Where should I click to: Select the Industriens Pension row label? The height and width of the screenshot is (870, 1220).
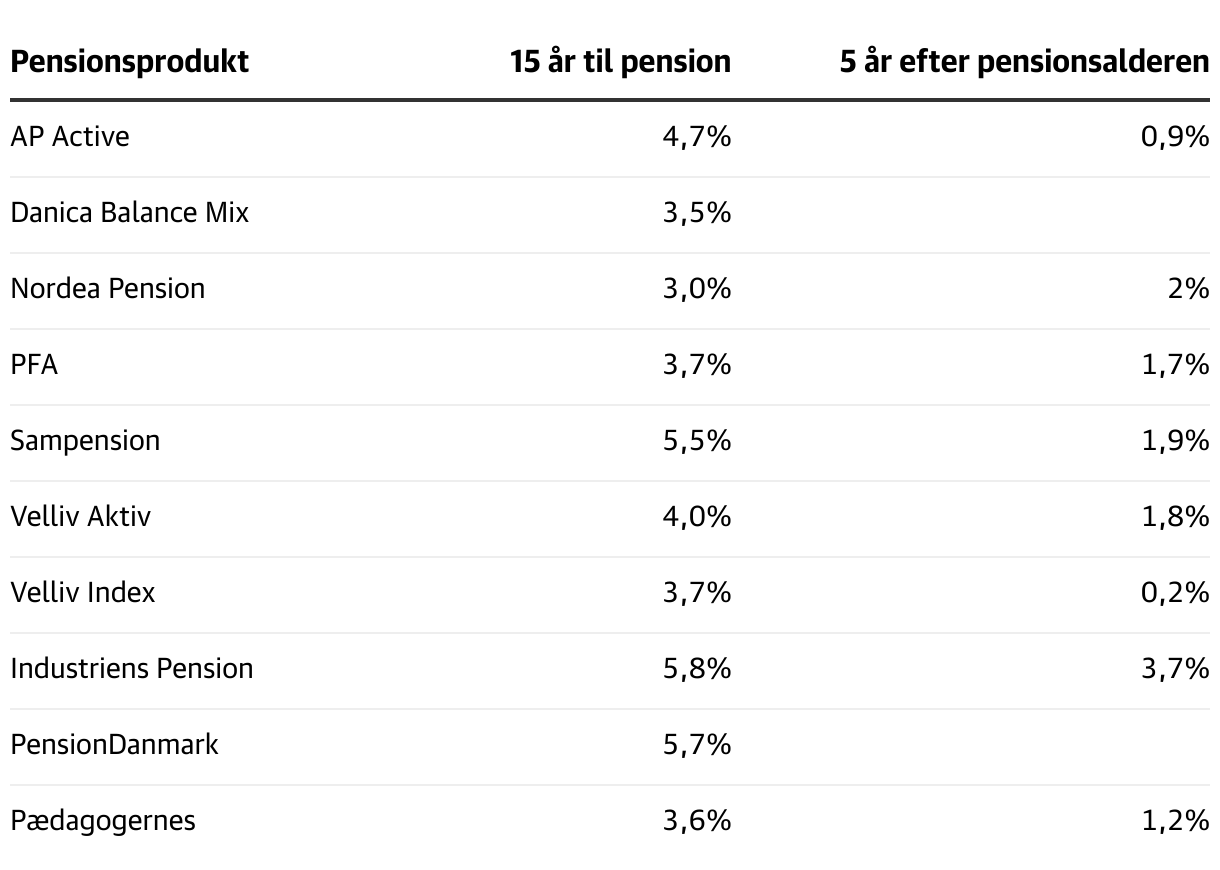[131, 669]
